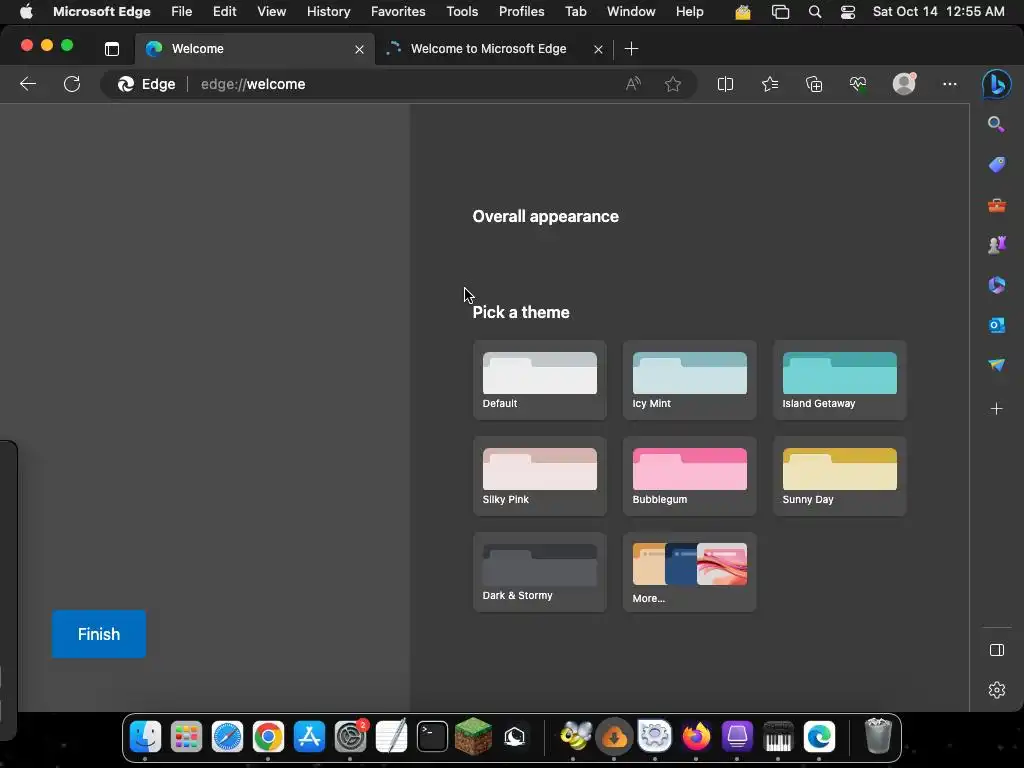The height and width of the screenshot is (768, 1024).
Task: Open sidebar Microsoft 365 icon
Action: pyautogui.click(x=997, y=285)
